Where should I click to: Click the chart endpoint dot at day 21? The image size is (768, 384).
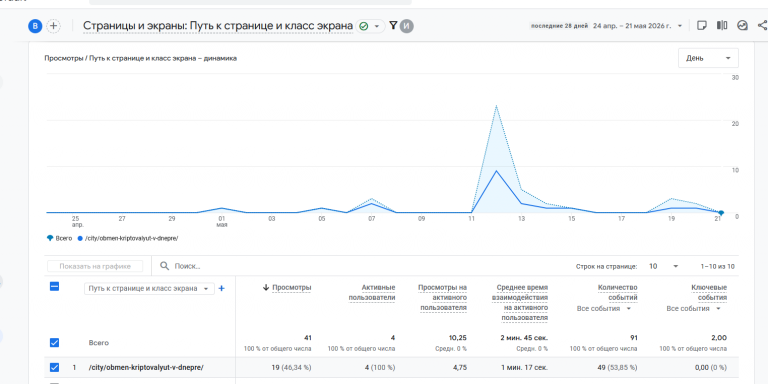pyautogui.click(x=721, y=213)
